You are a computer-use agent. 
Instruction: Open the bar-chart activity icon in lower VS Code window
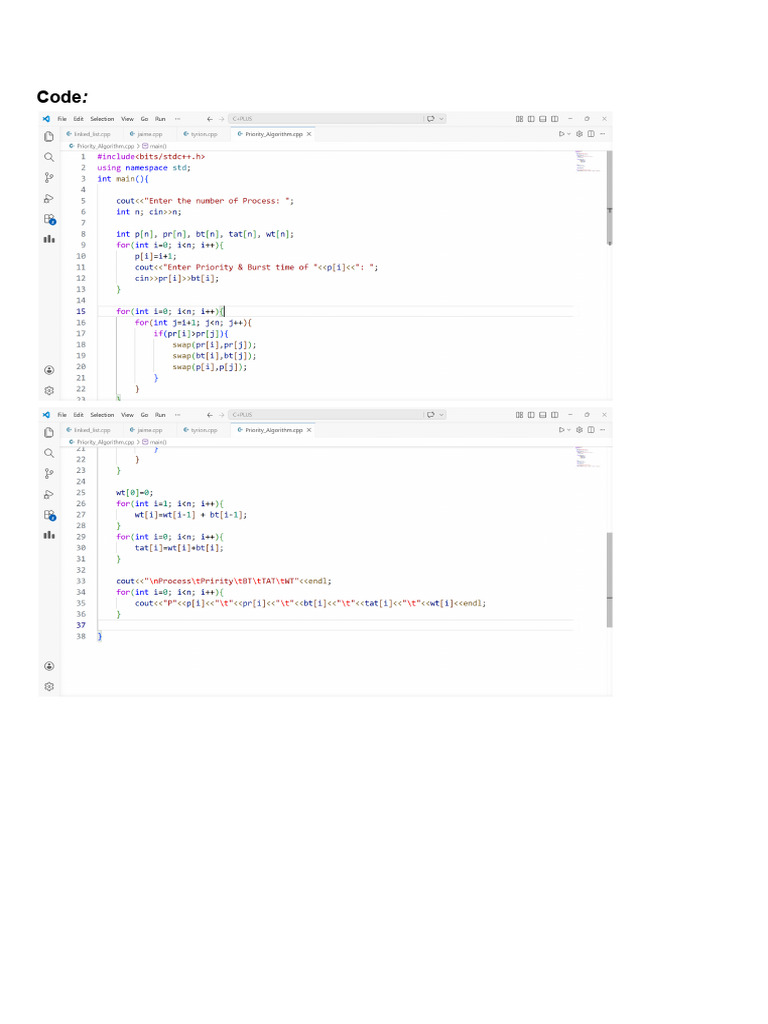click(49, 535)
